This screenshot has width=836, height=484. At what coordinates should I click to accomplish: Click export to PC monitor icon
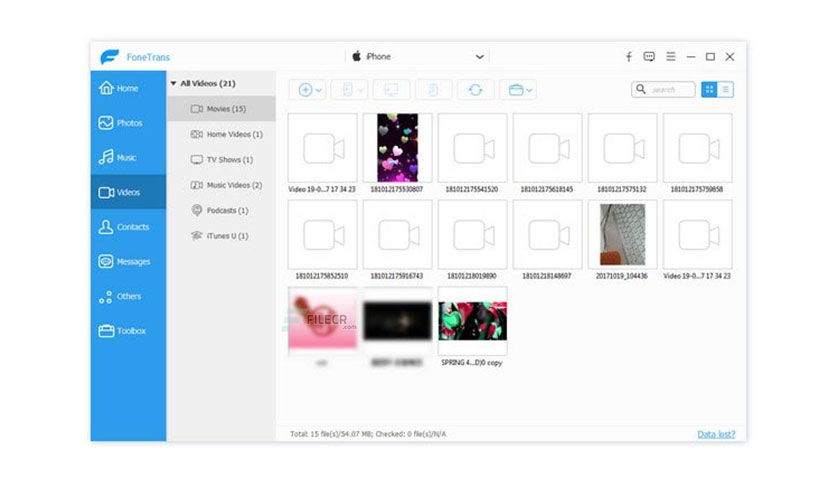click(x=391, y=90)
